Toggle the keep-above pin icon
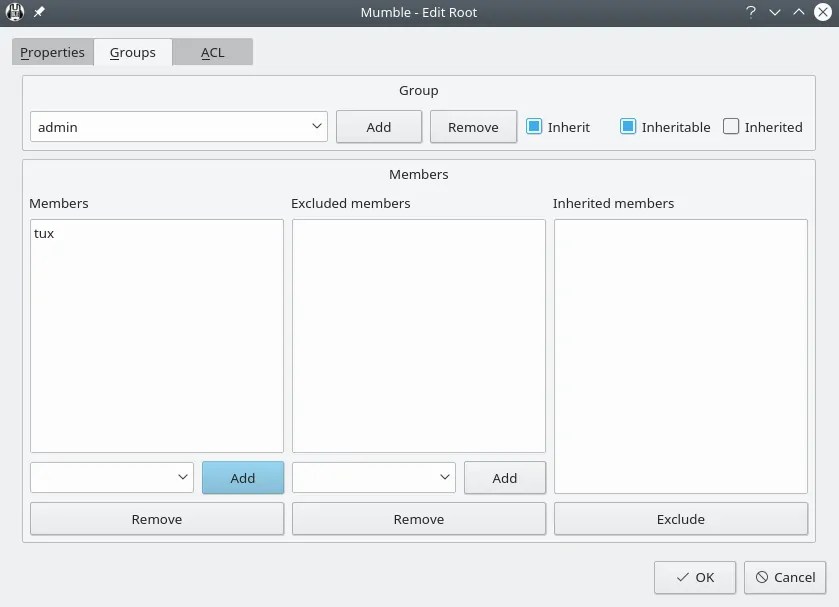The width and height of the screenshot is (839, 607). 38,12
